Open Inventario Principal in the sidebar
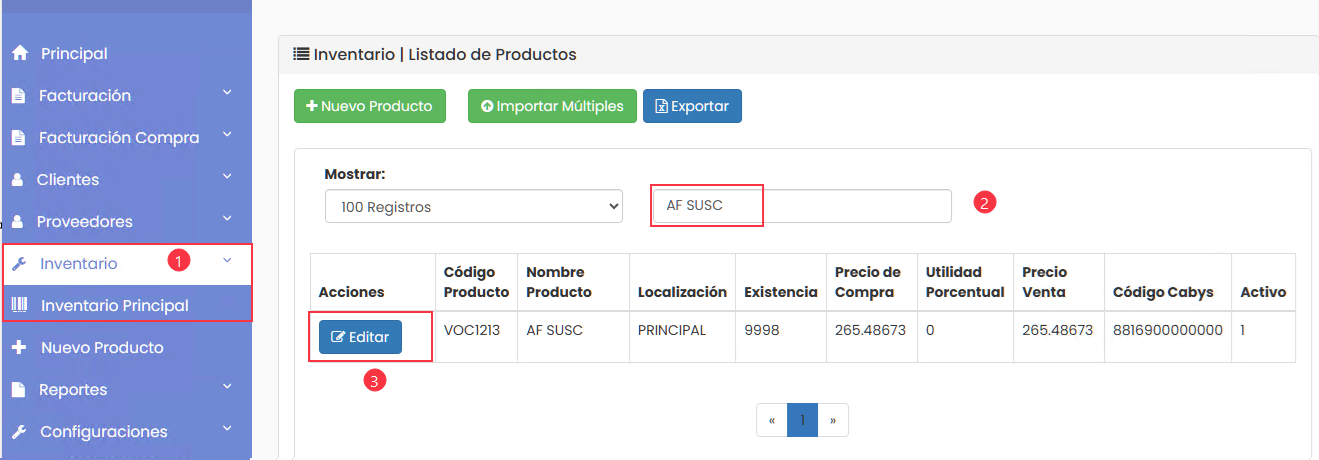 (x=114, y=306)
